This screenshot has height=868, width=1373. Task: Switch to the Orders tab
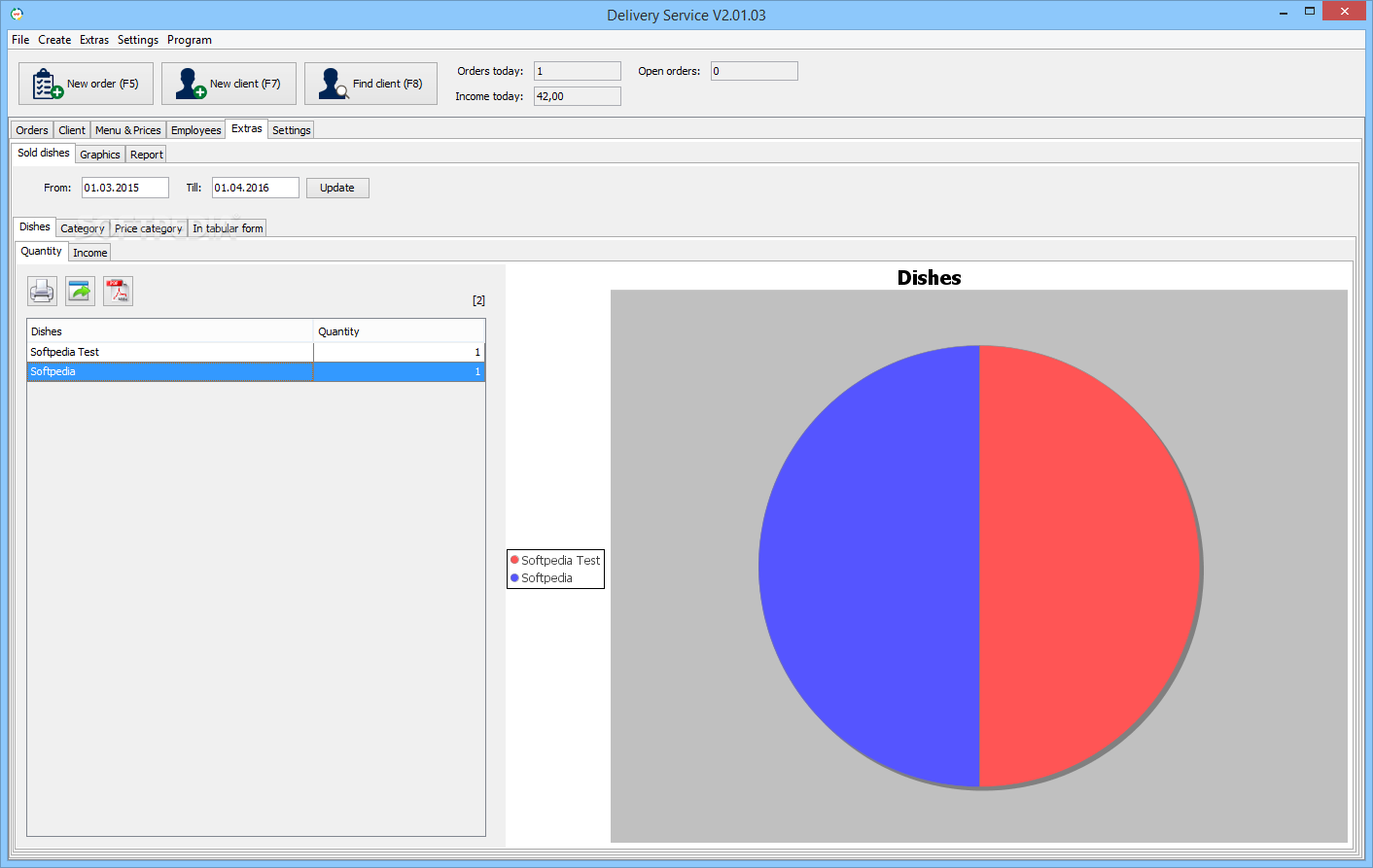pos(32,130)
